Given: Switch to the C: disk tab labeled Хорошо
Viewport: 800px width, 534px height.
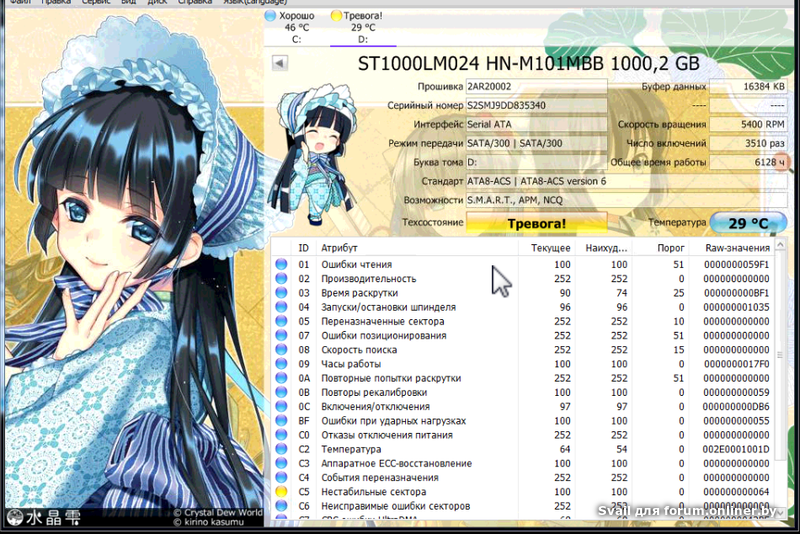Looking at the screenshot, I should 297,27.
